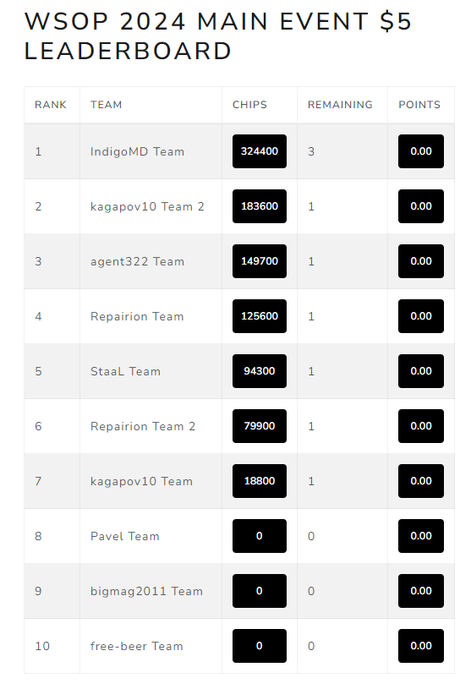Select Repairion Team 2 name
The height and width of the screenshot is (700, 471).
coord(143,426)
